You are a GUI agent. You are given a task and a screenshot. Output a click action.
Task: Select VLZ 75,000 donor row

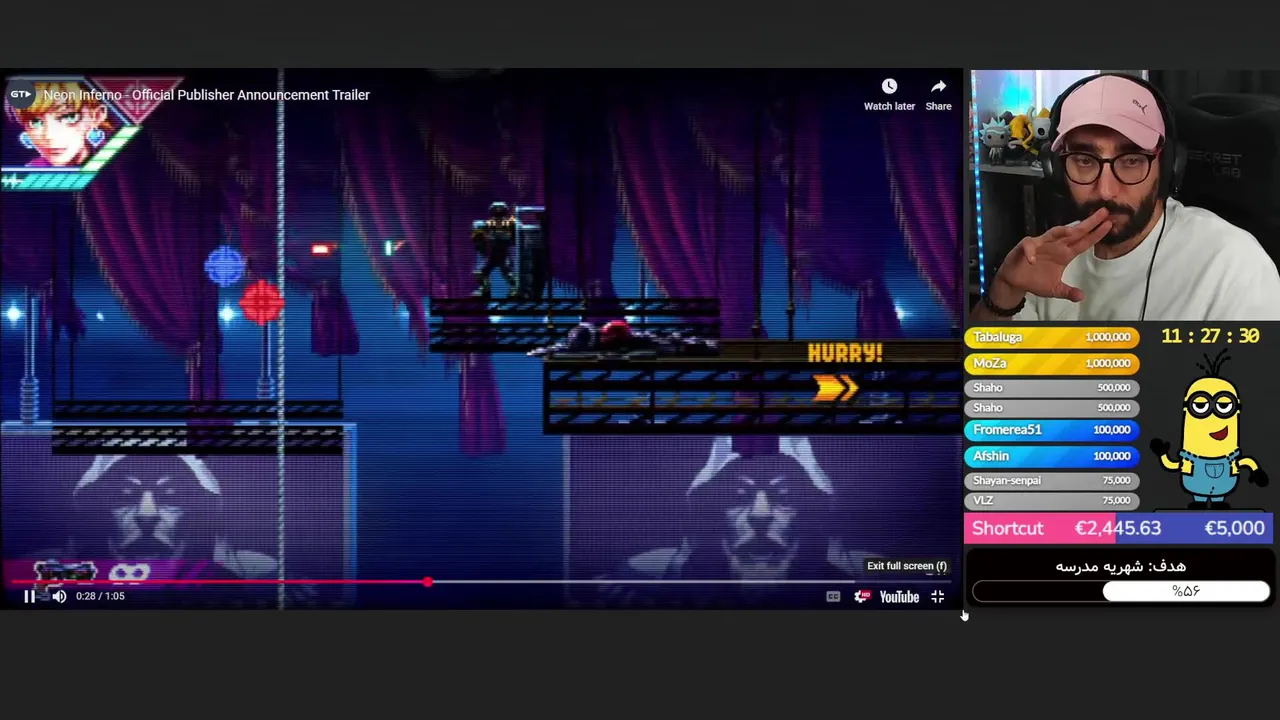click(1051, 500)
